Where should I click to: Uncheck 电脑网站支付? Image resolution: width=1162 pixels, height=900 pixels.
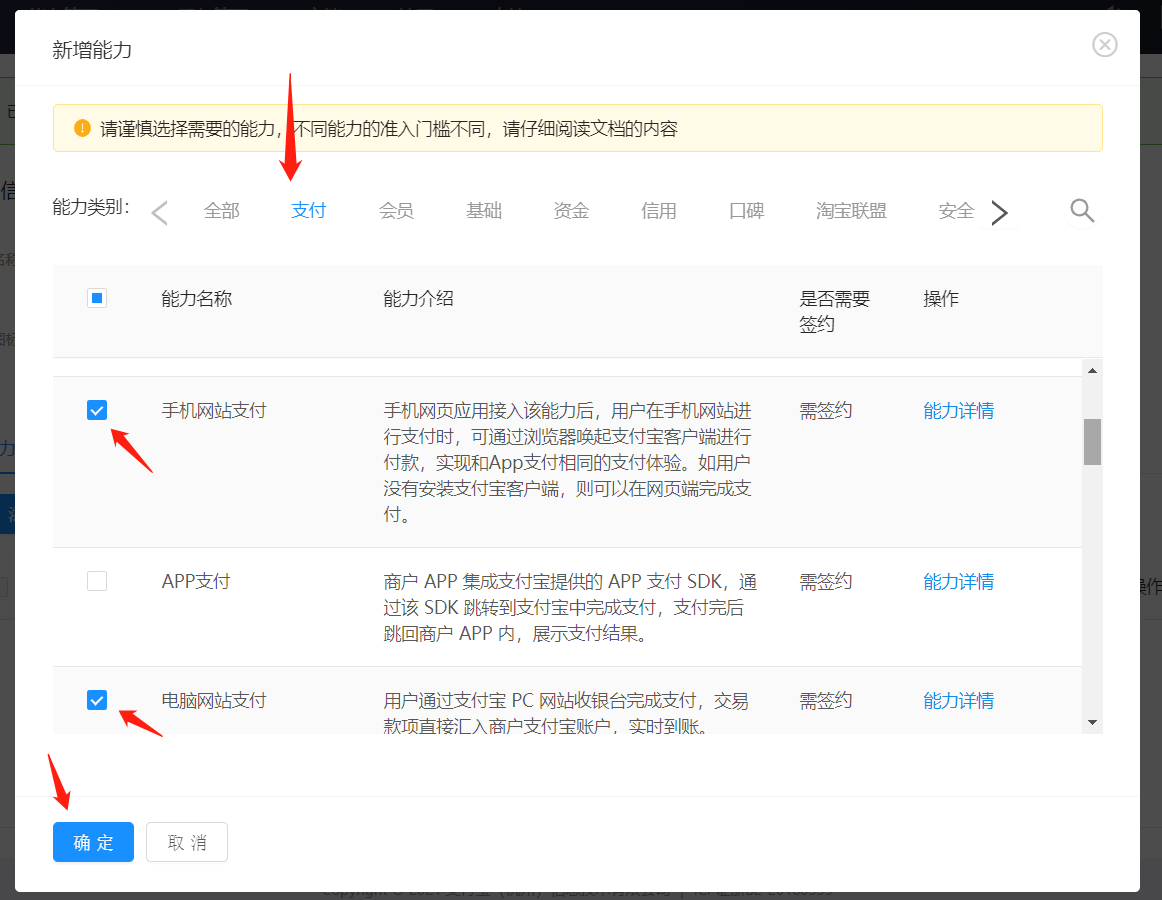click(x=96, y=700)
